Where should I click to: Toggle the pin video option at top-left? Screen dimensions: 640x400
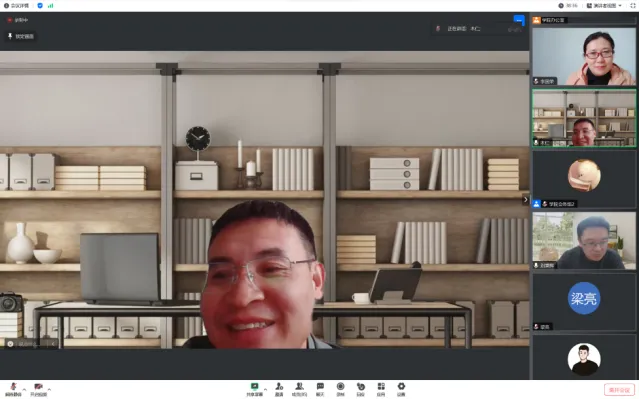[x=20, y=37]
